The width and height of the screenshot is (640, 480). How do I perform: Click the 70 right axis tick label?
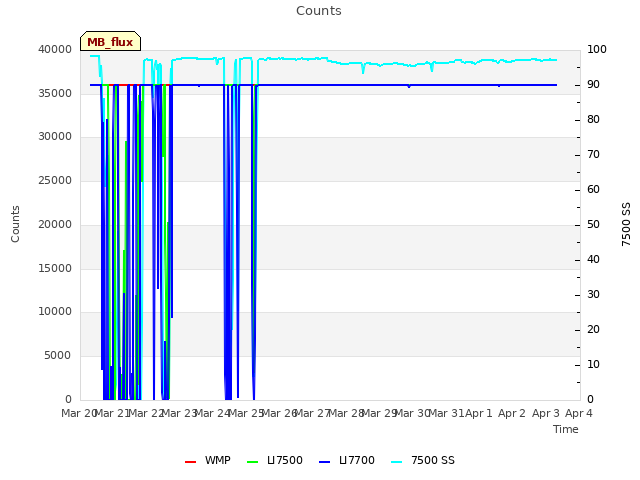point(593,154)
